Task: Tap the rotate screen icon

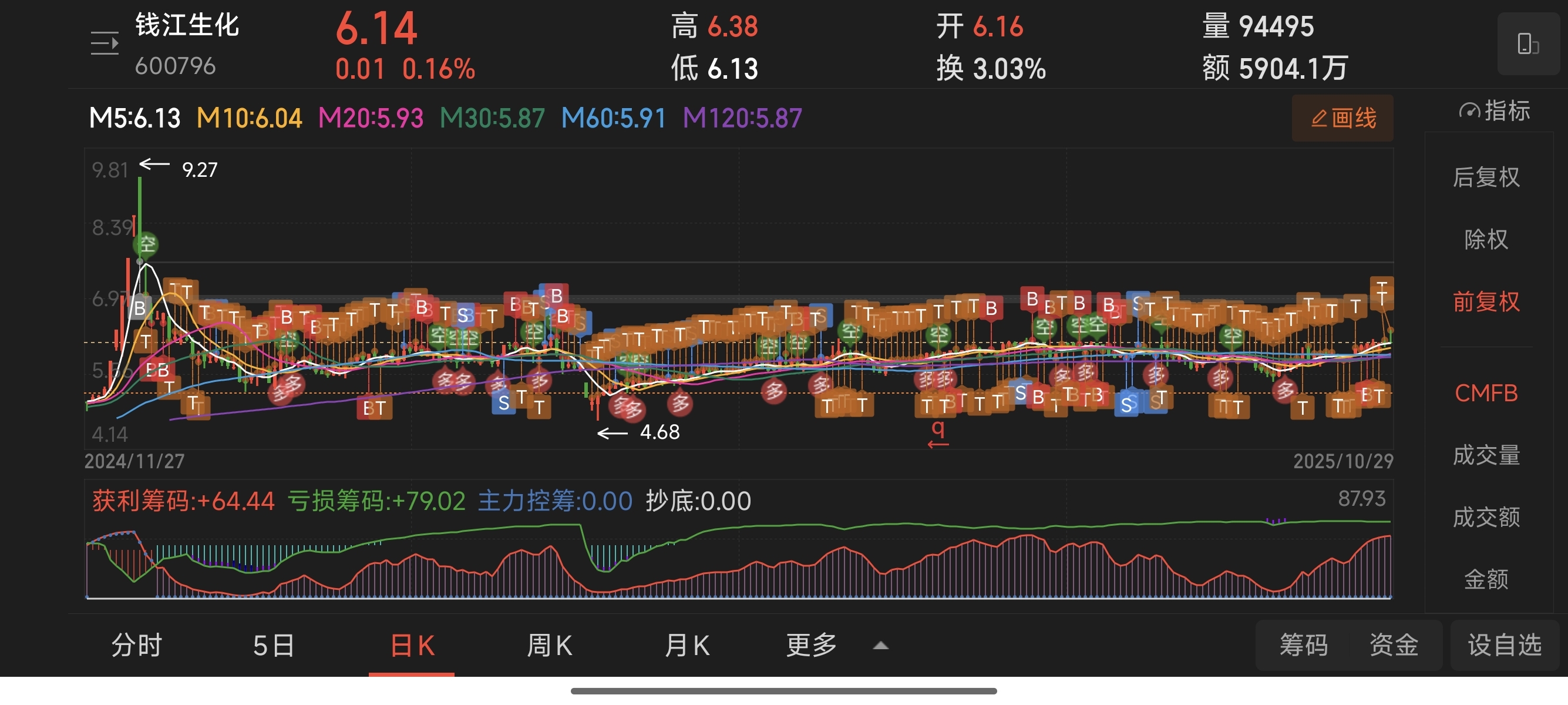Action: pos(1528,44)
